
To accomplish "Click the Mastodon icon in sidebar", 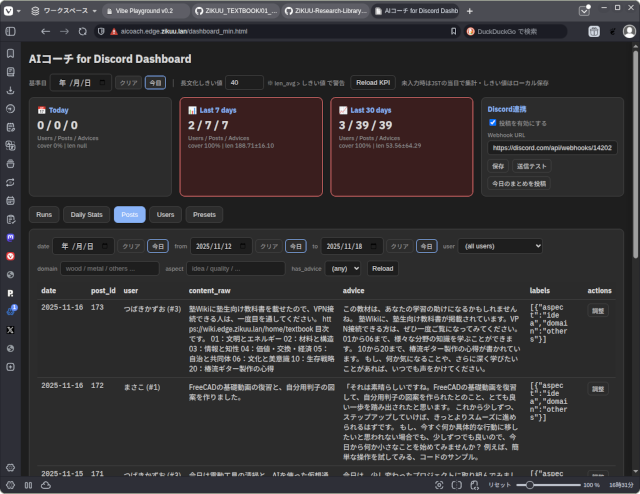I will pos(10,238).
